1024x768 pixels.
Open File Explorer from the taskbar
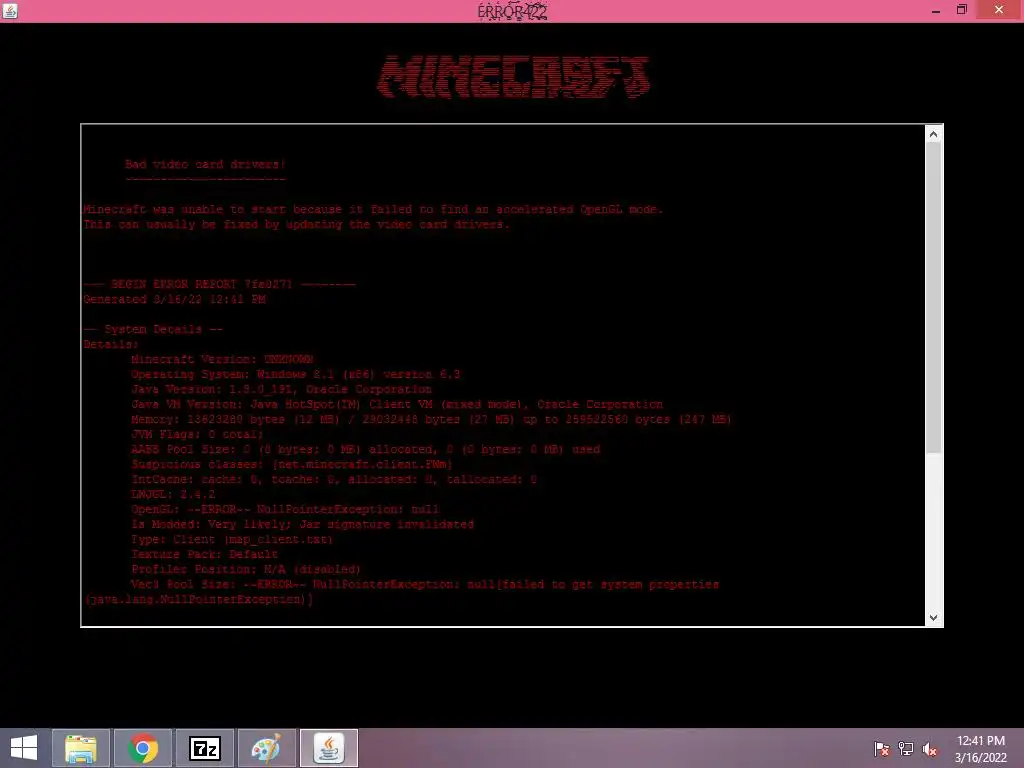(x=81, y=748)
